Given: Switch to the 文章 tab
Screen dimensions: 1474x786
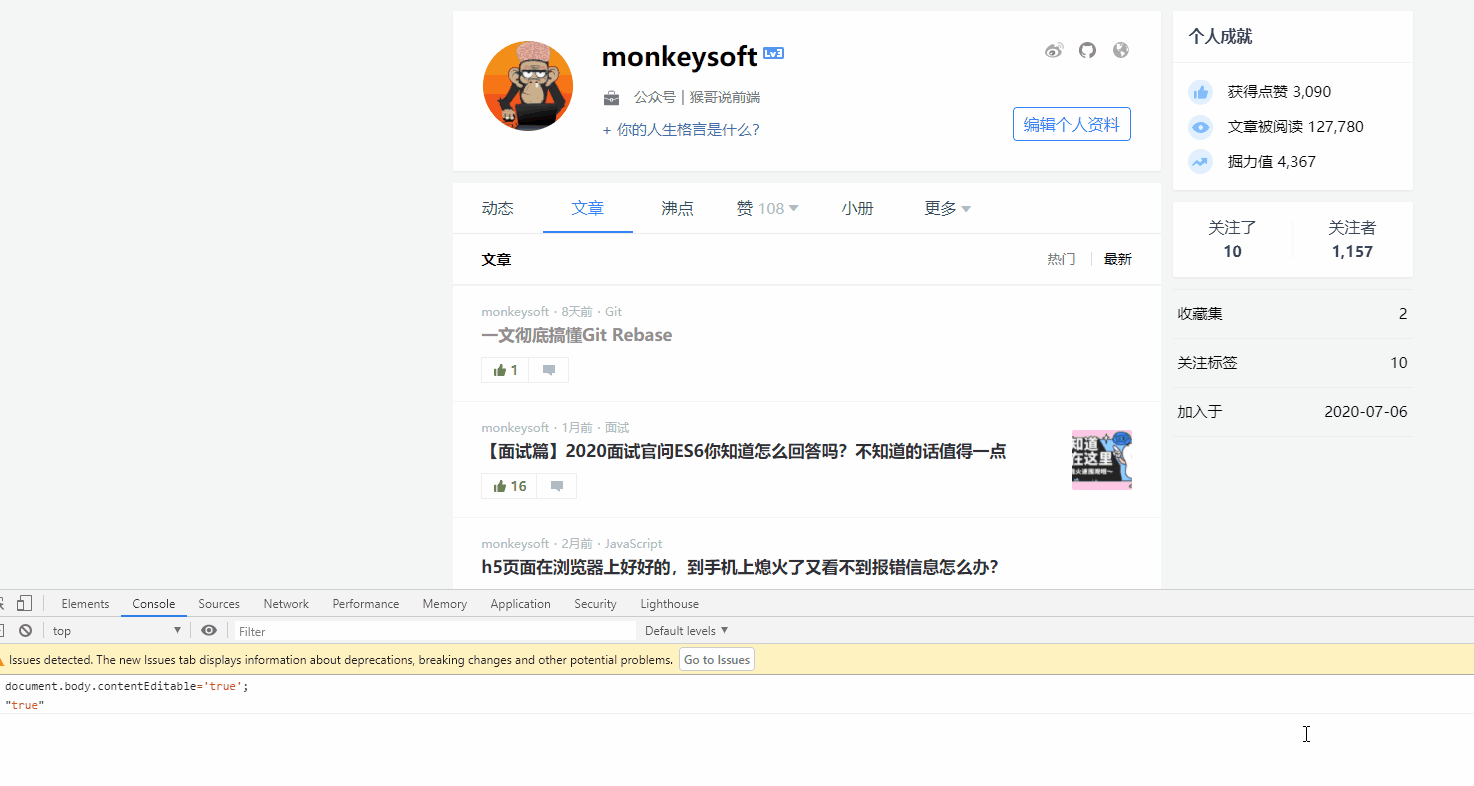Looking at the screenshot, I should pos(588,208).
